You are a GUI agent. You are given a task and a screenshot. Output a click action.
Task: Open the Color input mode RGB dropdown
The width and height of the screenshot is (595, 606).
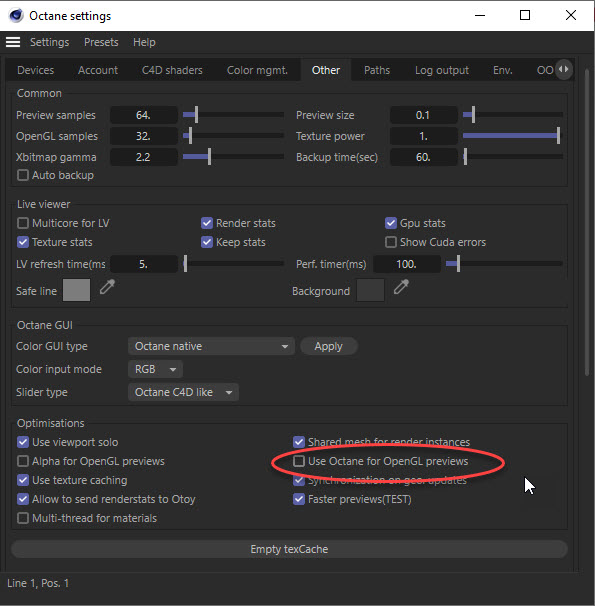(x=155, y=369)
